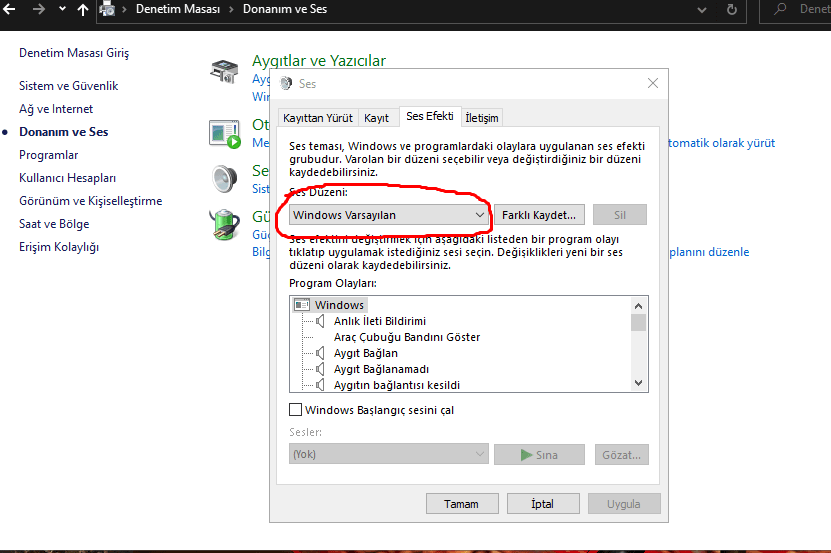The image size is (831, 553).
Task: Open Denetim Masası Giriş link
Action: coord(74,53)
